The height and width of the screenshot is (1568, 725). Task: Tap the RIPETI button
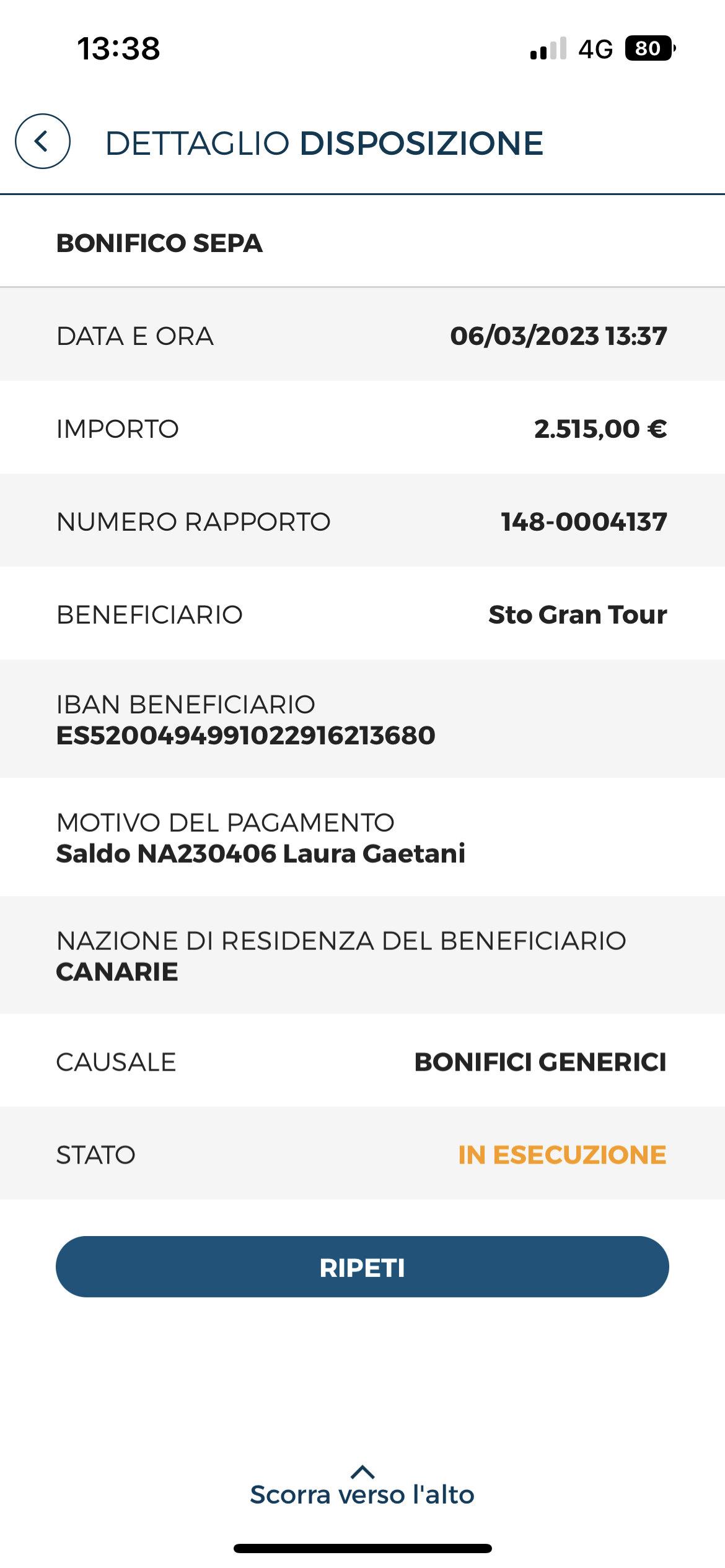pos(362,1267)
